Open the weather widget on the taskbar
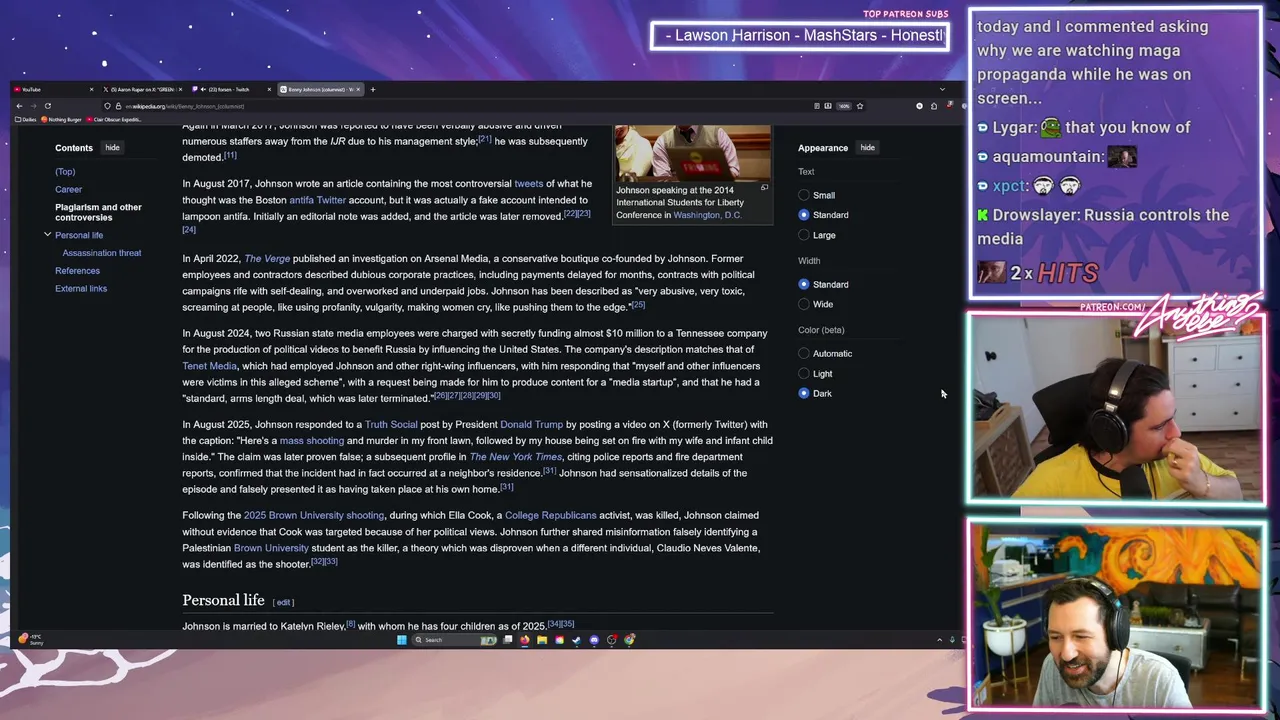The height and width of the screenshot is (720, 1280). coord(30,639)
